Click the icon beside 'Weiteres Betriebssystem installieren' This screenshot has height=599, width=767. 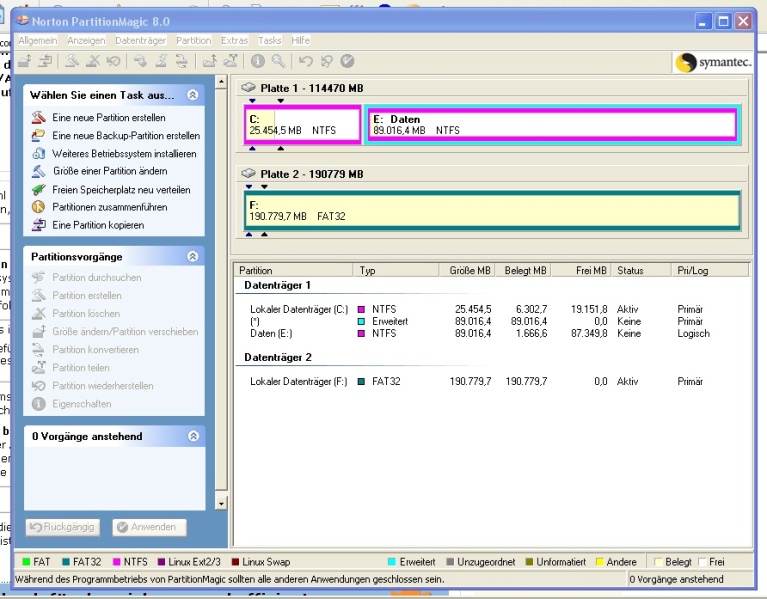pos(39,154)
